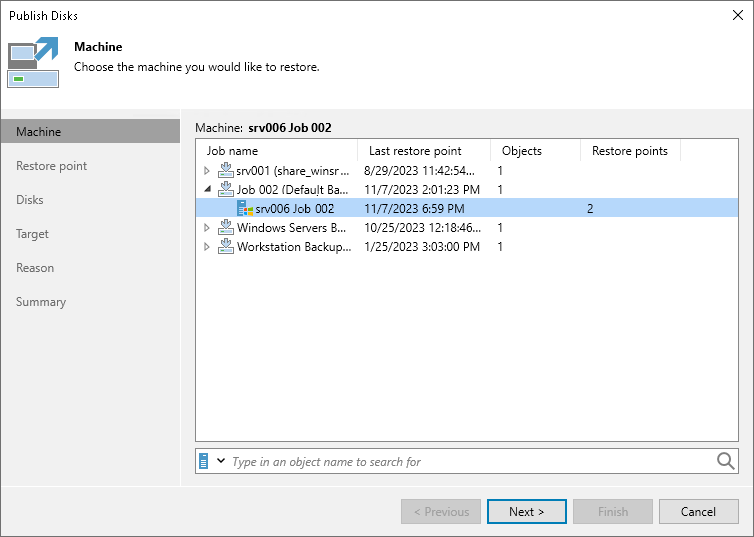Close the Publish Disks dialog
Viewport: 754px width, 537px height.
(x=738, y=15)
